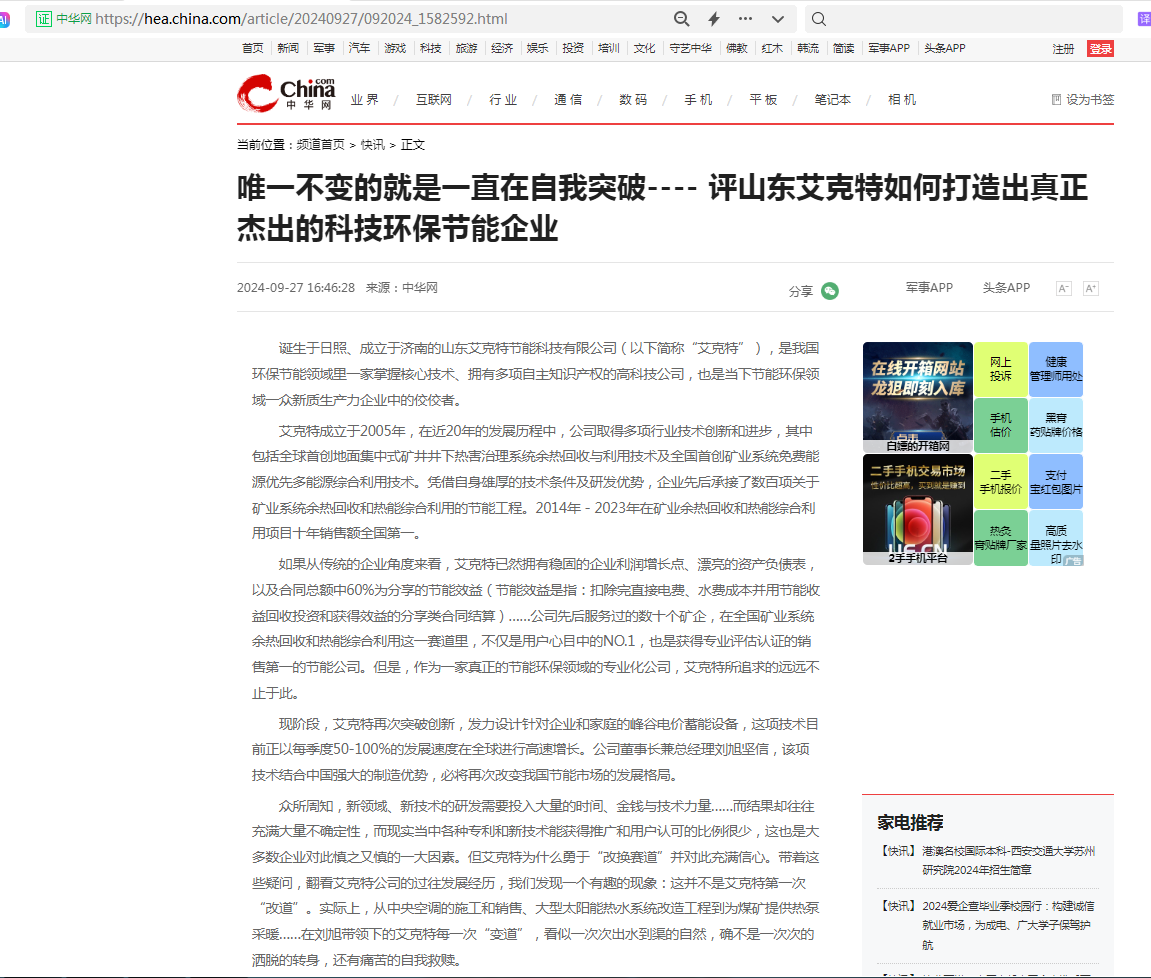This screenshot has width=1151, height=978.
Task: Click 头条APP link beside share
Action: (1006, 288)
